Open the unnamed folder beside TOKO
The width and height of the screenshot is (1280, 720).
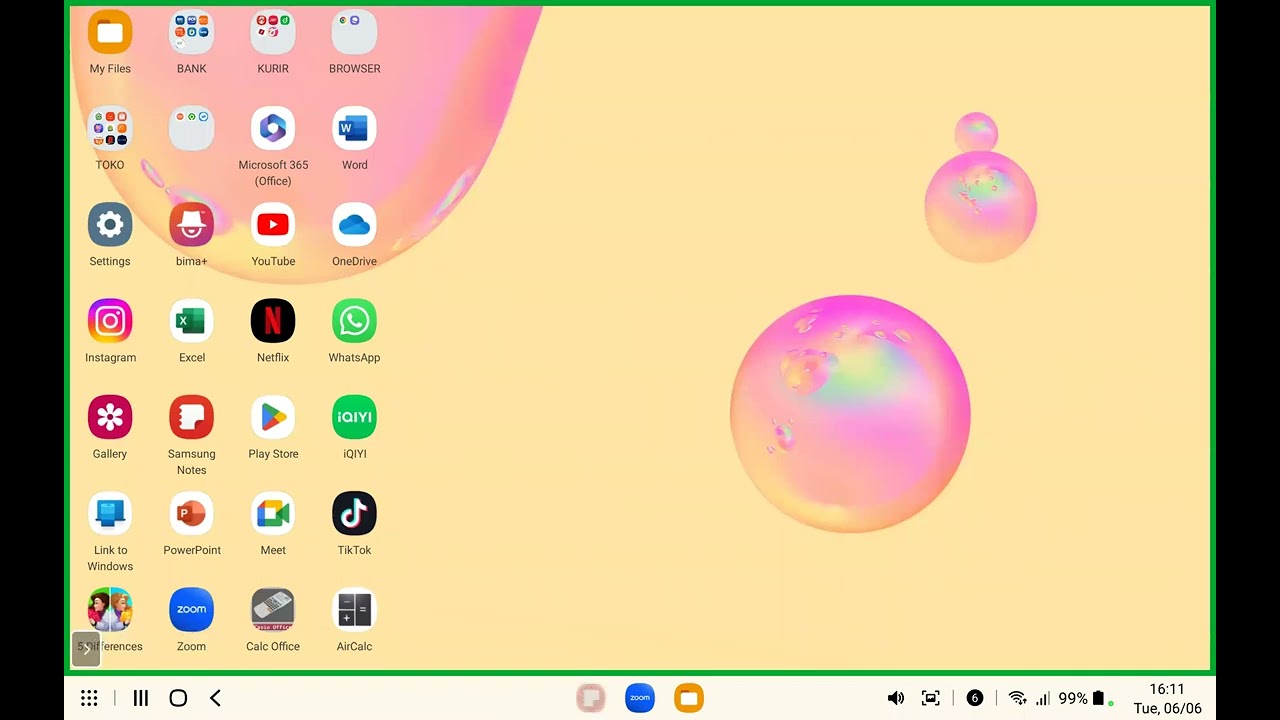point(191,129)
